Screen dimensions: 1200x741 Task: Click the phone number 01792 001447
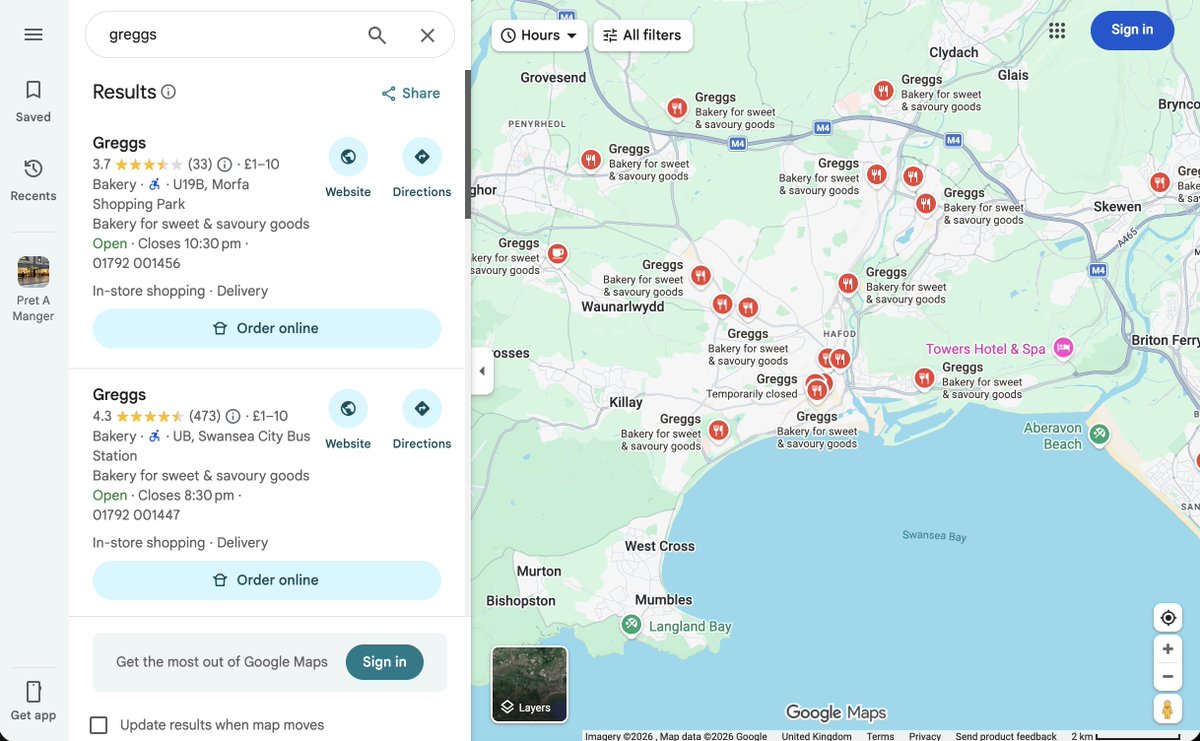(136, 516)
